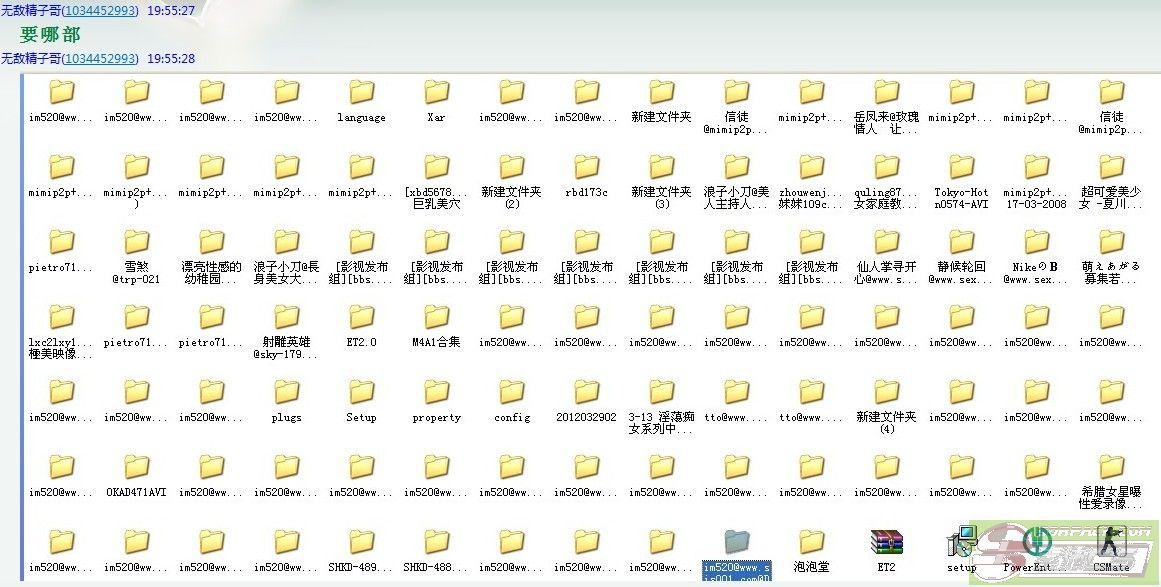
Task: Click user ID link beside 19:55:28
Action: [x=100, y=59]
